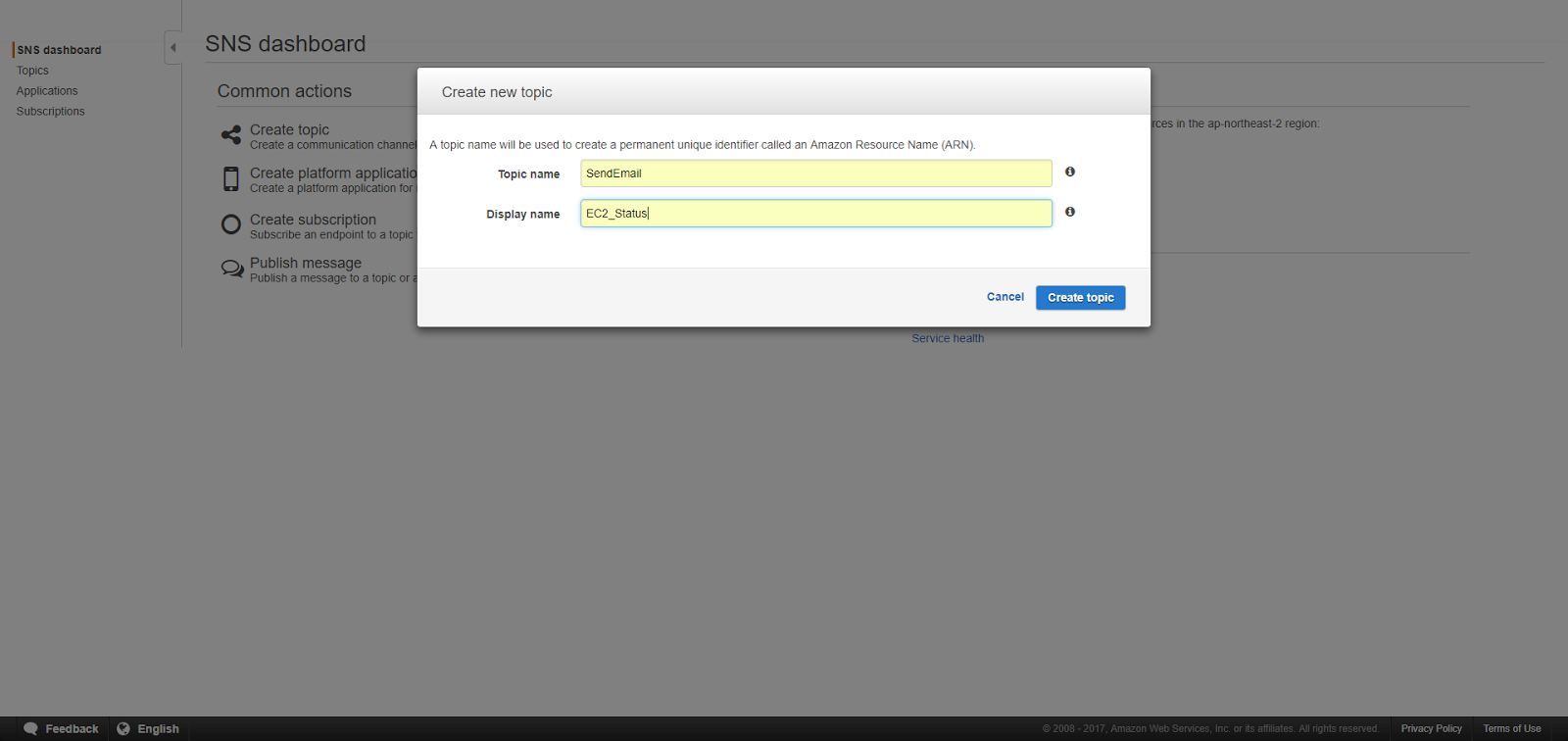Open the Service health link
1568x741 pixels.
click(948, 338)
